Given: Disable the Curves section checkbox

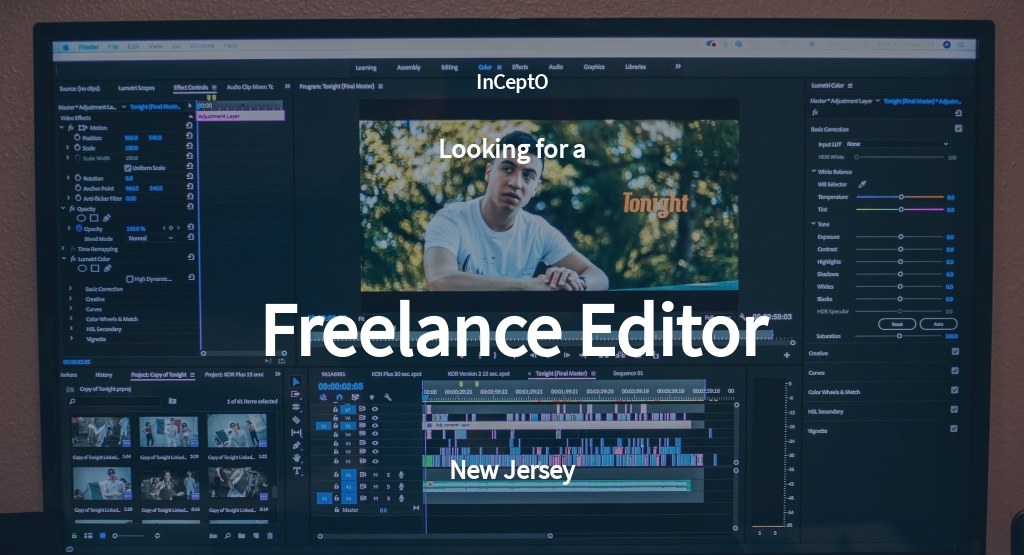Looking at the screenshot, I should coord(955,371).
